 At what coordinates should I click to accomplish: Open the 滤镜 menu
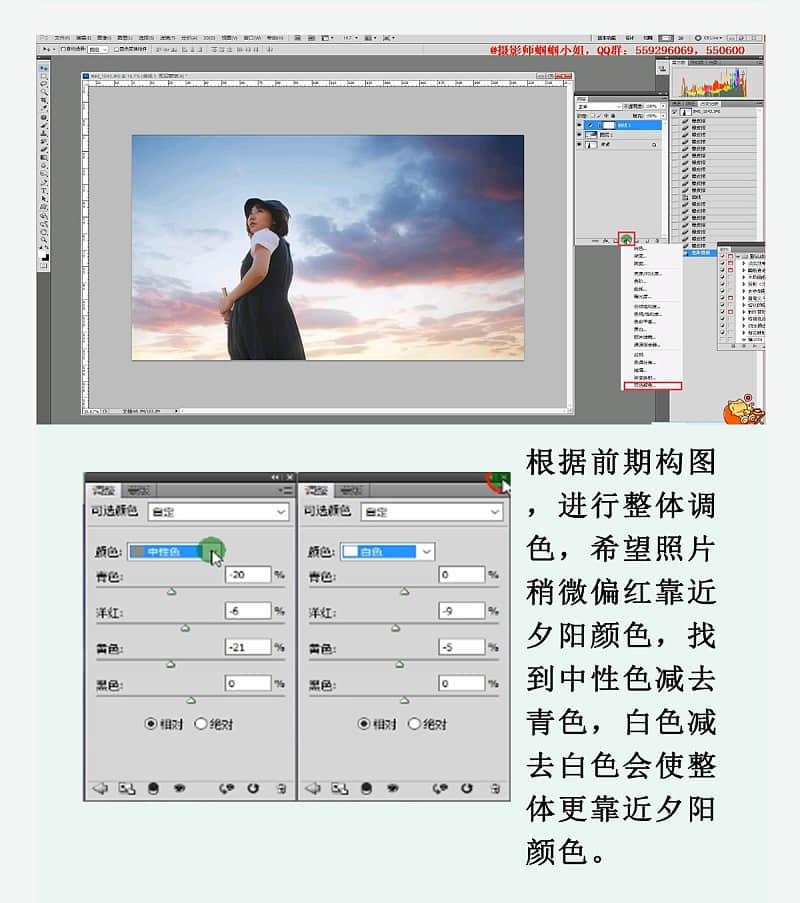pyautogui.click(x=167, y=38)
